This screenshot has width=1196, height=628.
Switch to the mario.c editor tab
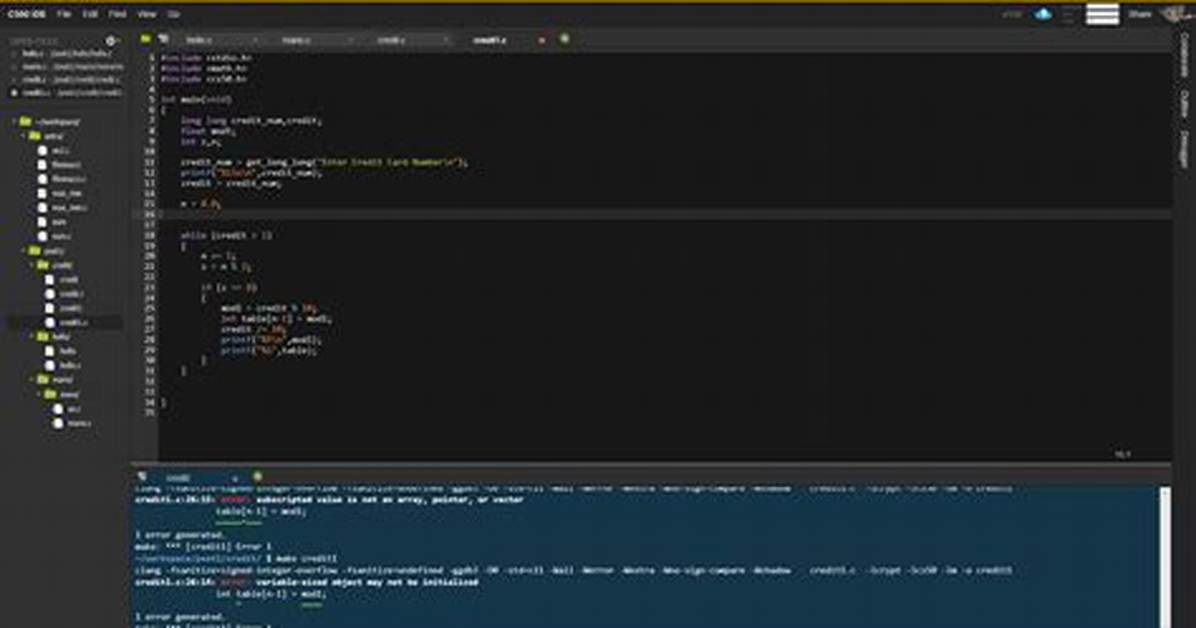pyautogui.click(x=296, y=40)
